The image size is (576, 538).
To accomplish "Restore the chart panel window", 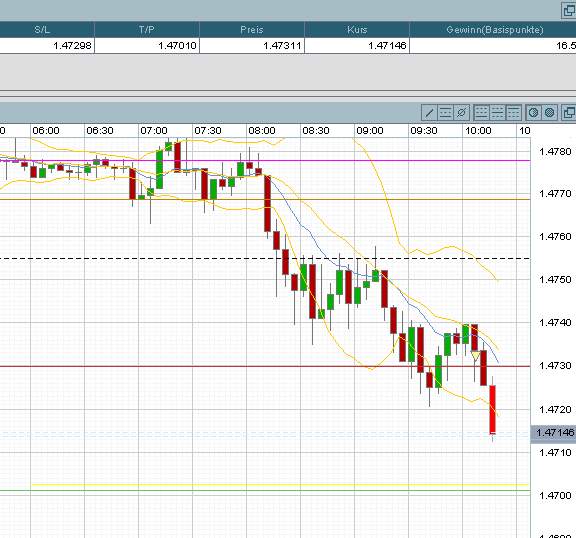I will tap(569, 113).
